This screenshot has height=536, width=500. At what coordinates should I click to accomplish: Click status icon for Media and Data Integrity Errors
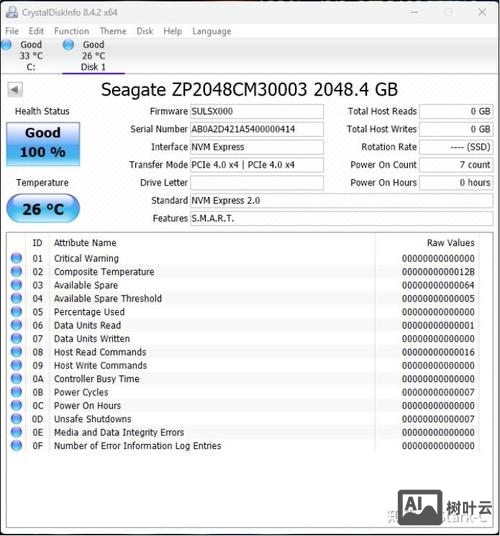tap(16, 432)
